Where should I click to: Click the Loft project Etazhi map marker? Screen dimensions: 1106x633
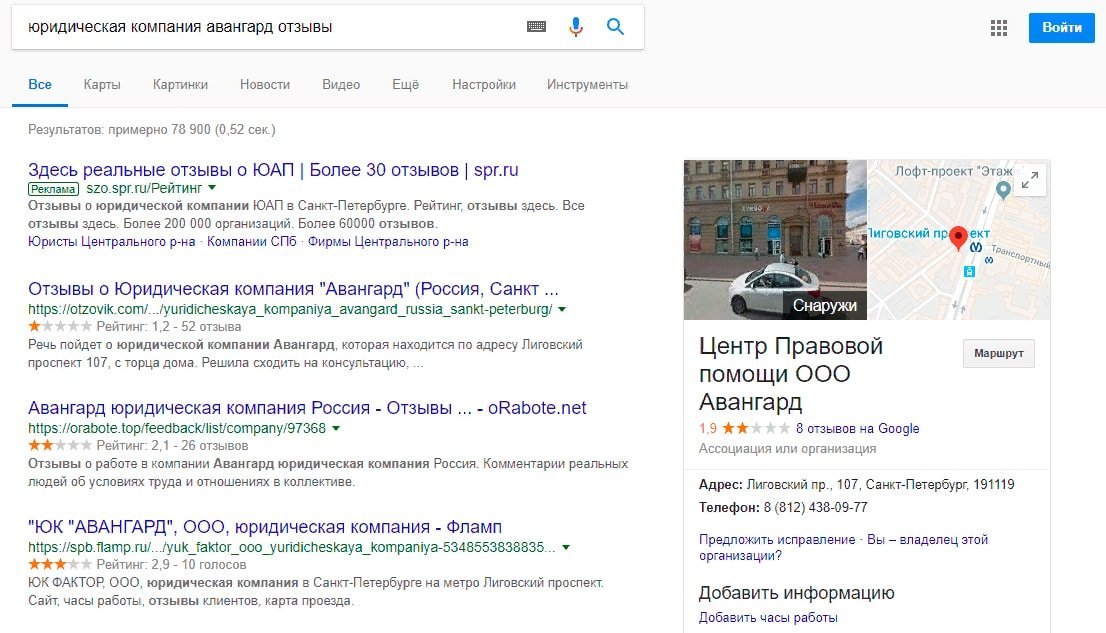click(x=1003, y=189)
